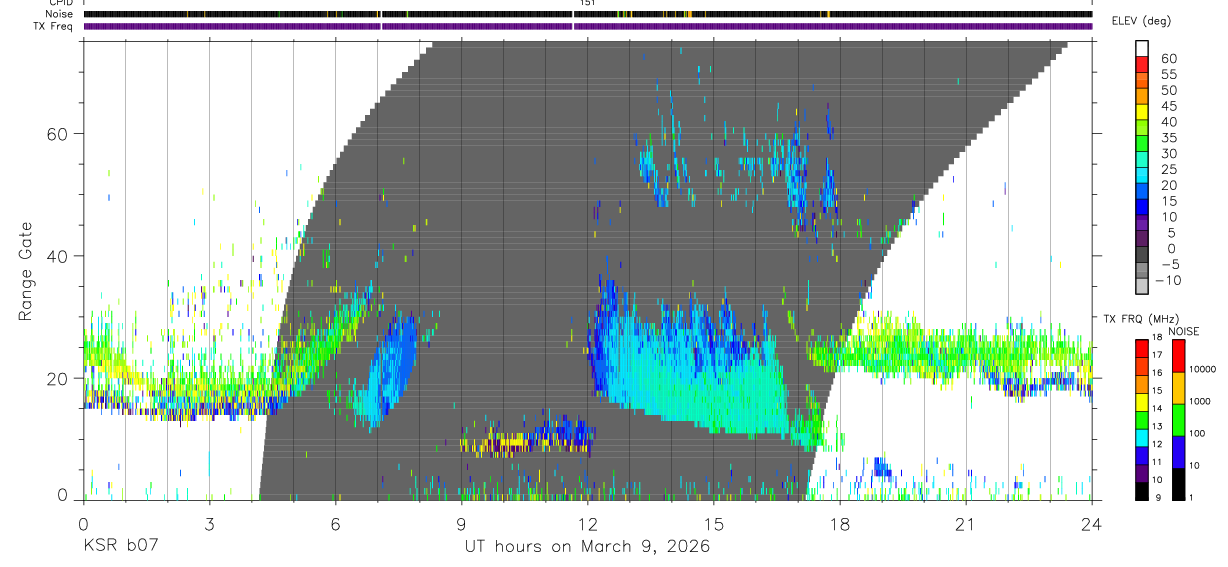Pick the blue block of the NOISE colorbar

point(1181,452)
